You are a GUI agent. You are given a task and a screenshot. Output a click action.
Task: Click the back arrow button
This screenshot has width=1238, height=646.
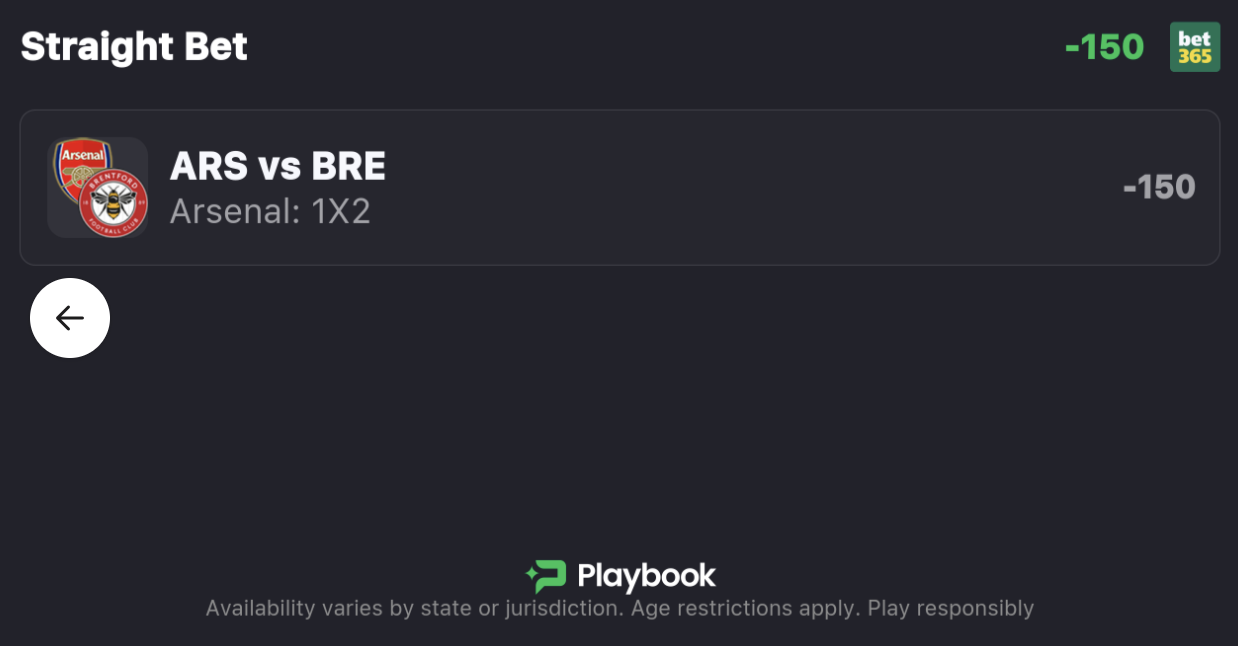tap(70, 318)
